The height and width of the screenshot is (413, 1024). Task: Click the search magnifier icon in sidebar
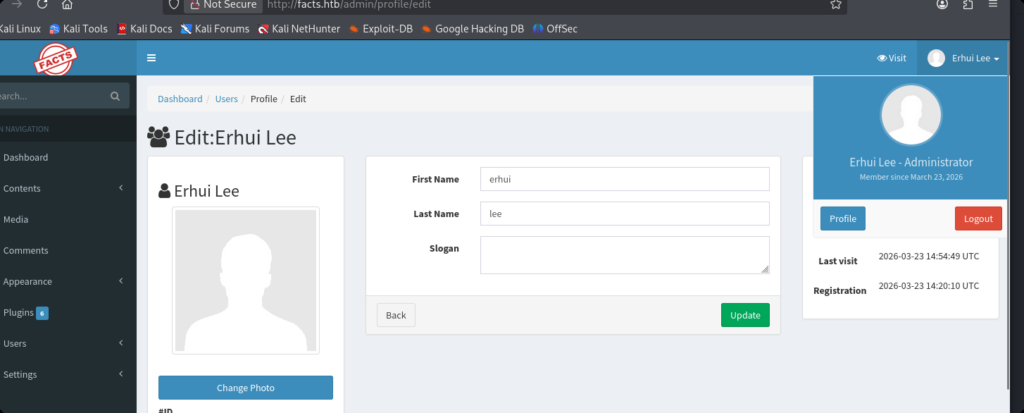click(x=115, y=96)
